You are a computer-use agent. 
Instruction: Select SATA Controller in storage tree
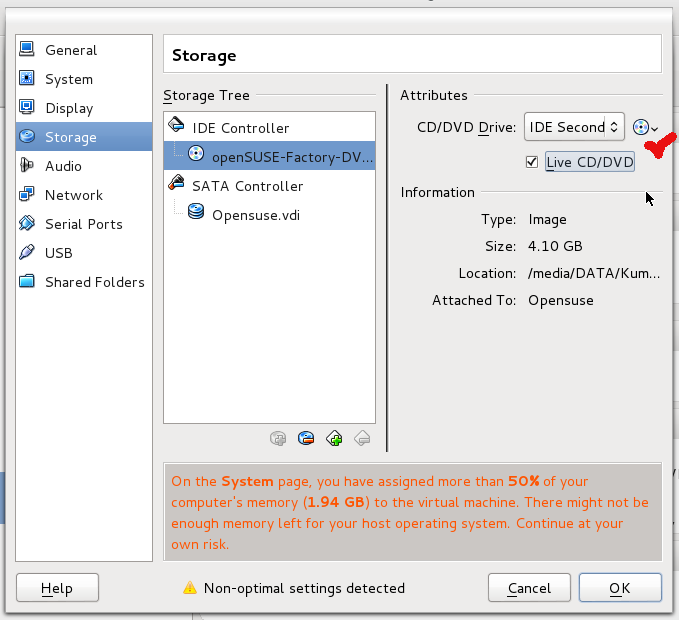pyautogui.click(x=269, y=185)
